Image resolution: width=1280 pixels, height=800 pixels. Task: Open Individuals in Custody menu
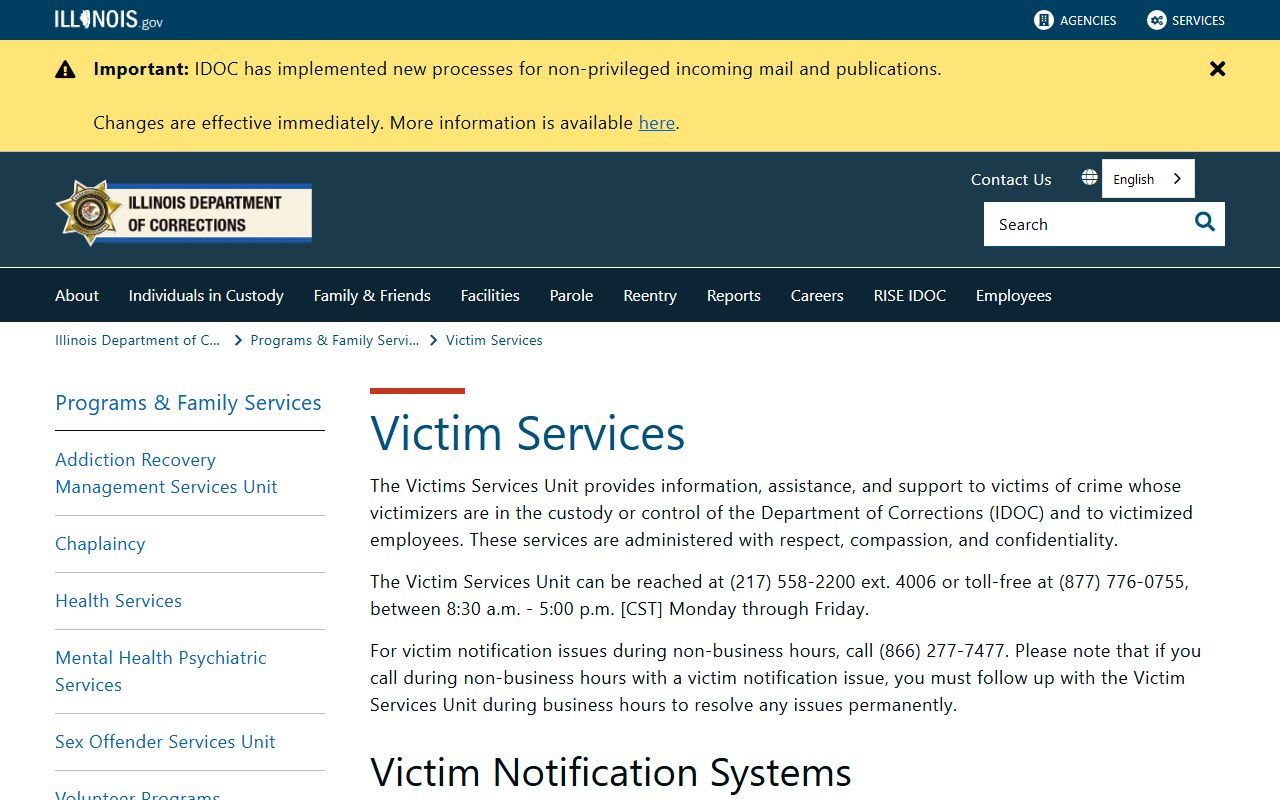coord(206,295)
